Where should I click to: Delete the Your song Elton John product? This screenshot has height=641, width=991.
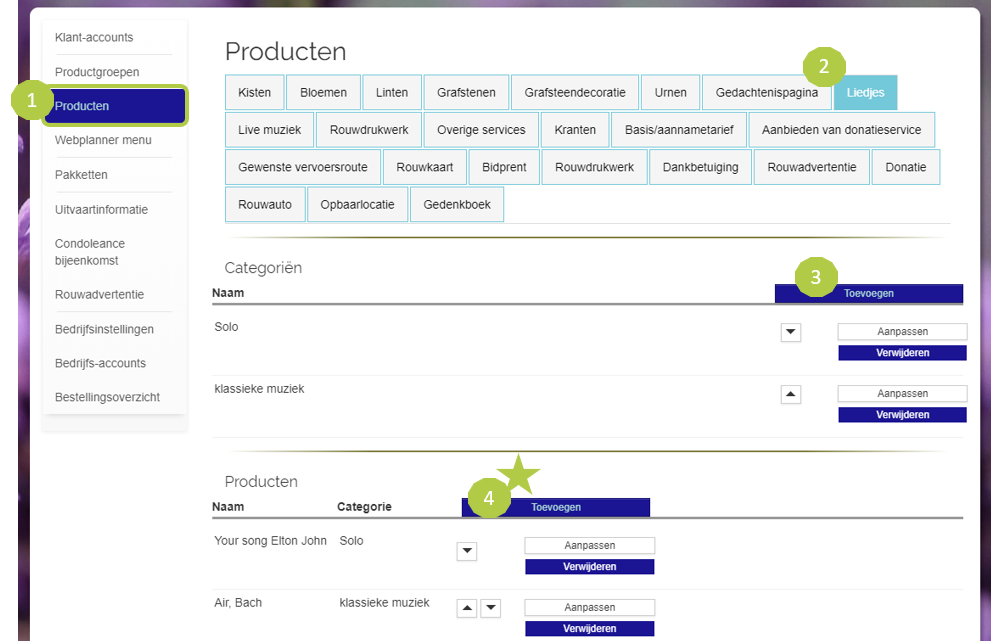click(x=589, y=567)
